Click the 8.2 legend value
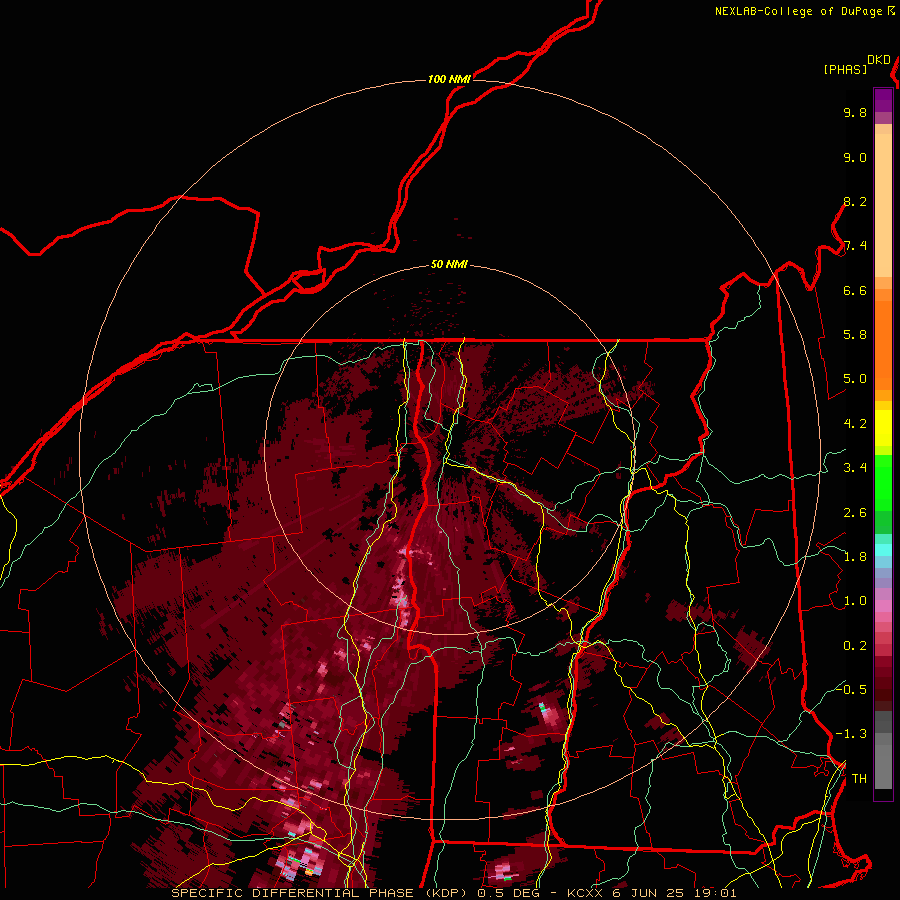900x900 pixels. point(855,201)
